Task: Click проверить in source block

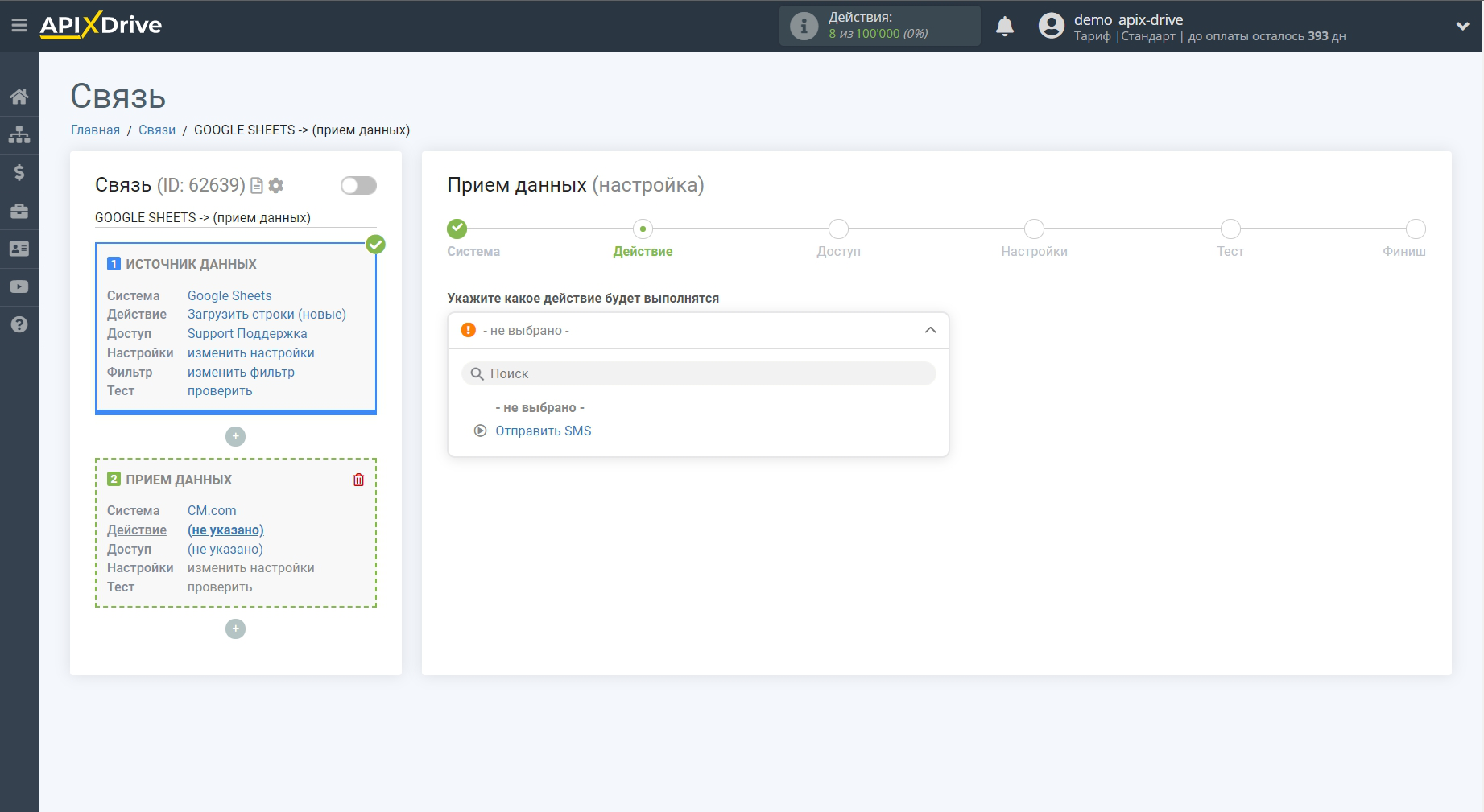Action: [x=220, y=390]
